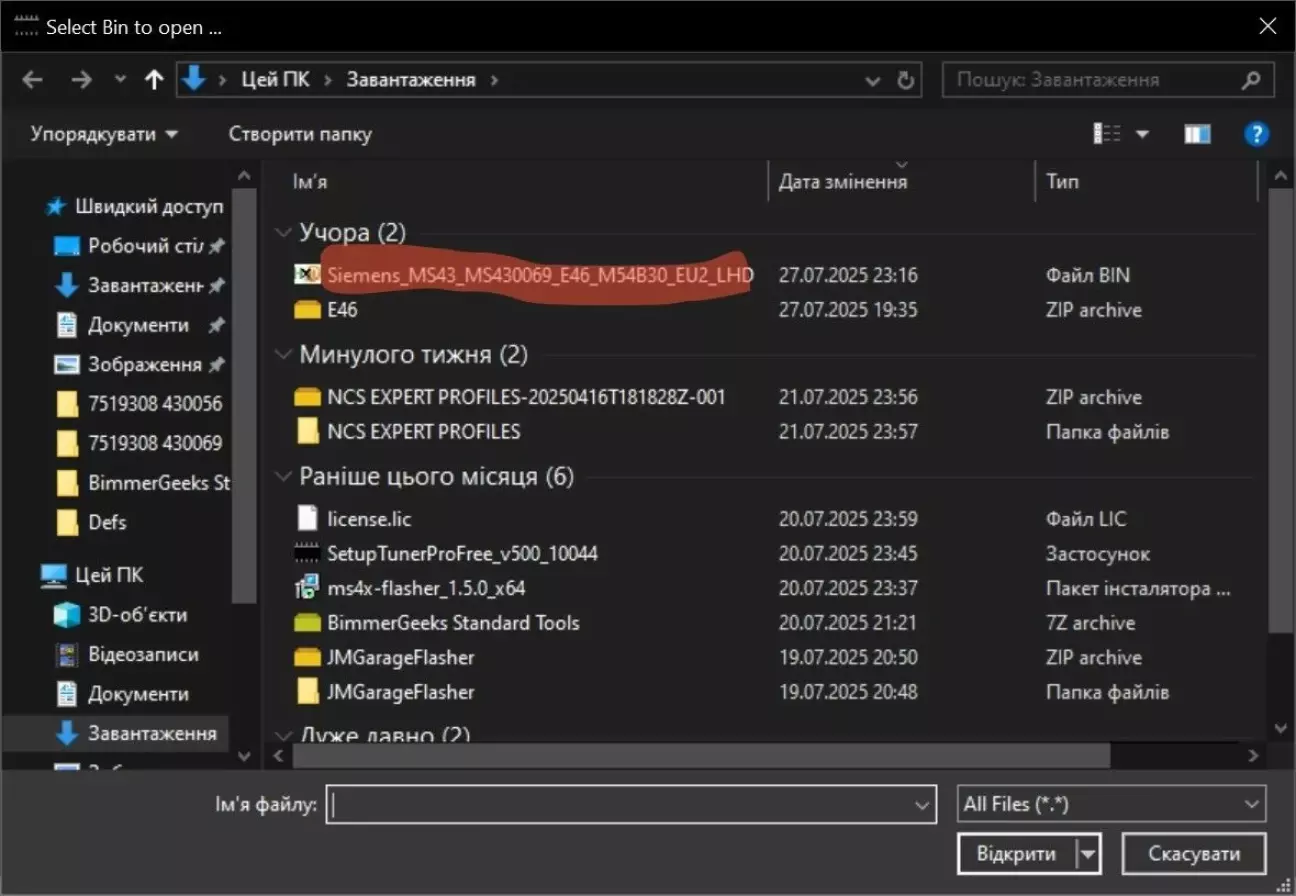Collapse the Дуже давно group
Screen dimensions: 1296x896
click(x=283, y=738)
